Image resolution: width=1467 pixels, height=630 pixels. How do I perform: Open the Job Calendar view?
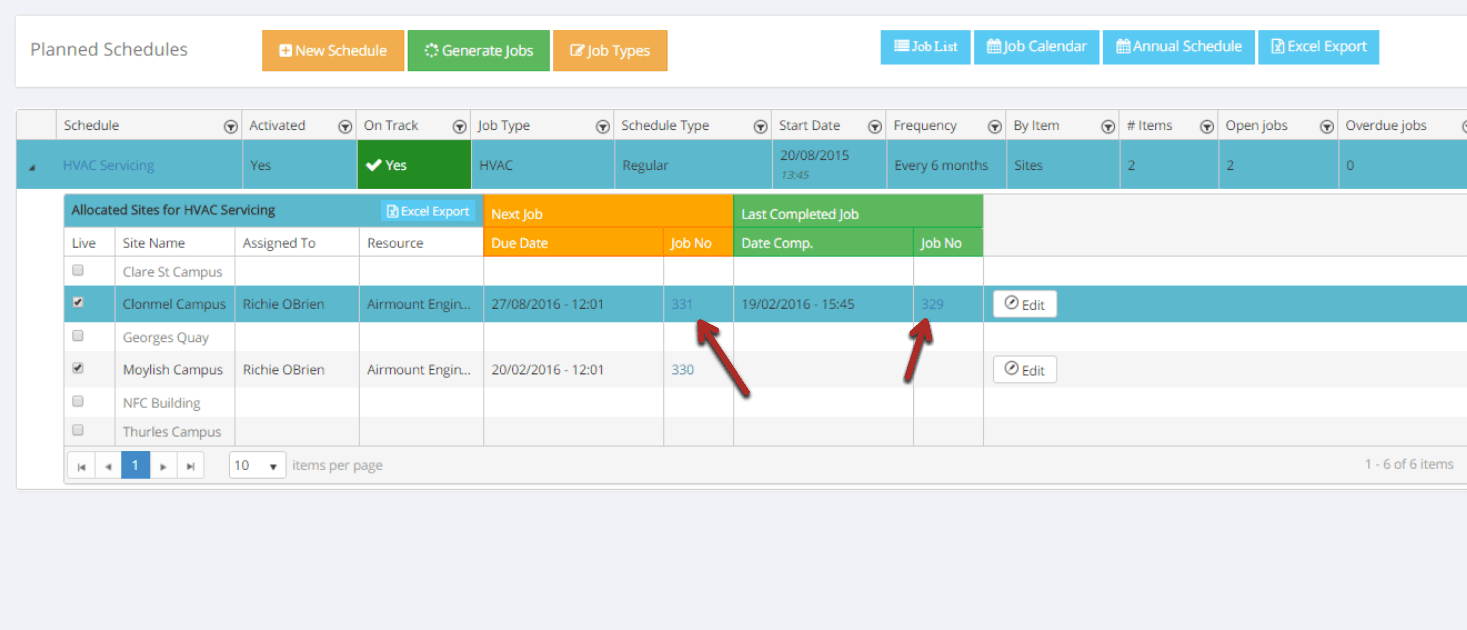click(1036, 46)
